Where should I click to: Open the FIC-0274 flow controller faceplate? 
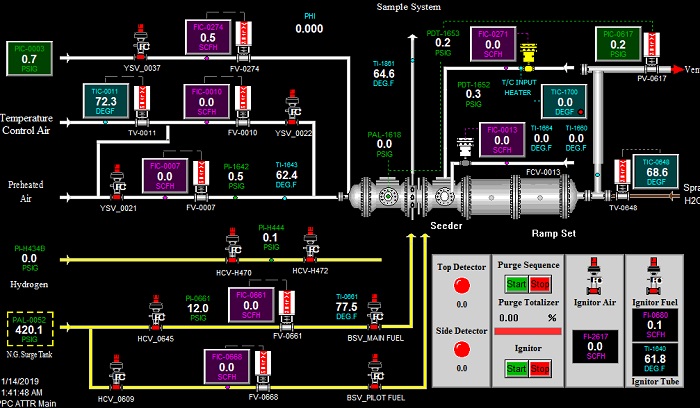(x=208, y=37)
